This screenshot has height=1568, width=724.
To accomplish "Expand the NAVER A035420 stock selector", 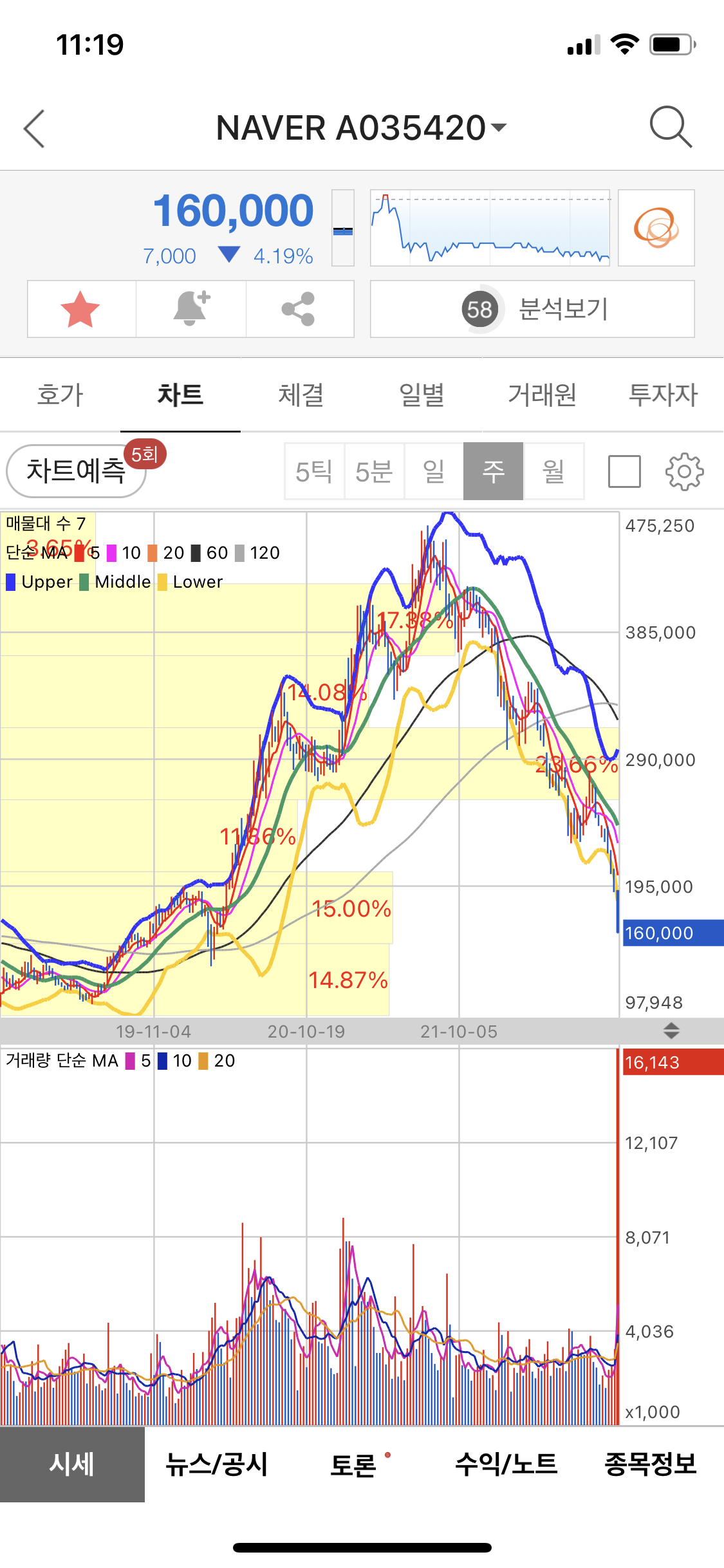I will [x=361, y=127].
